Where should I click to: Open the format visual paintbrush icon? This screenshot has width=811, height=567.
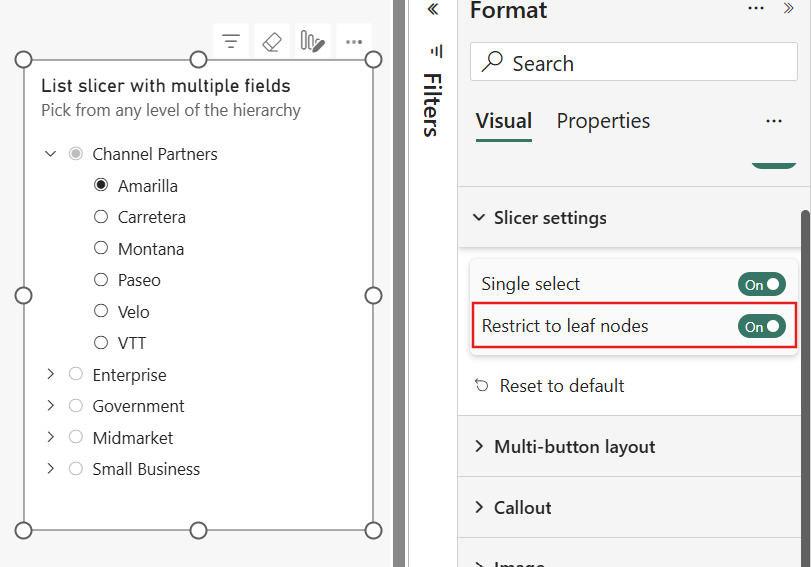coord(312,41)
